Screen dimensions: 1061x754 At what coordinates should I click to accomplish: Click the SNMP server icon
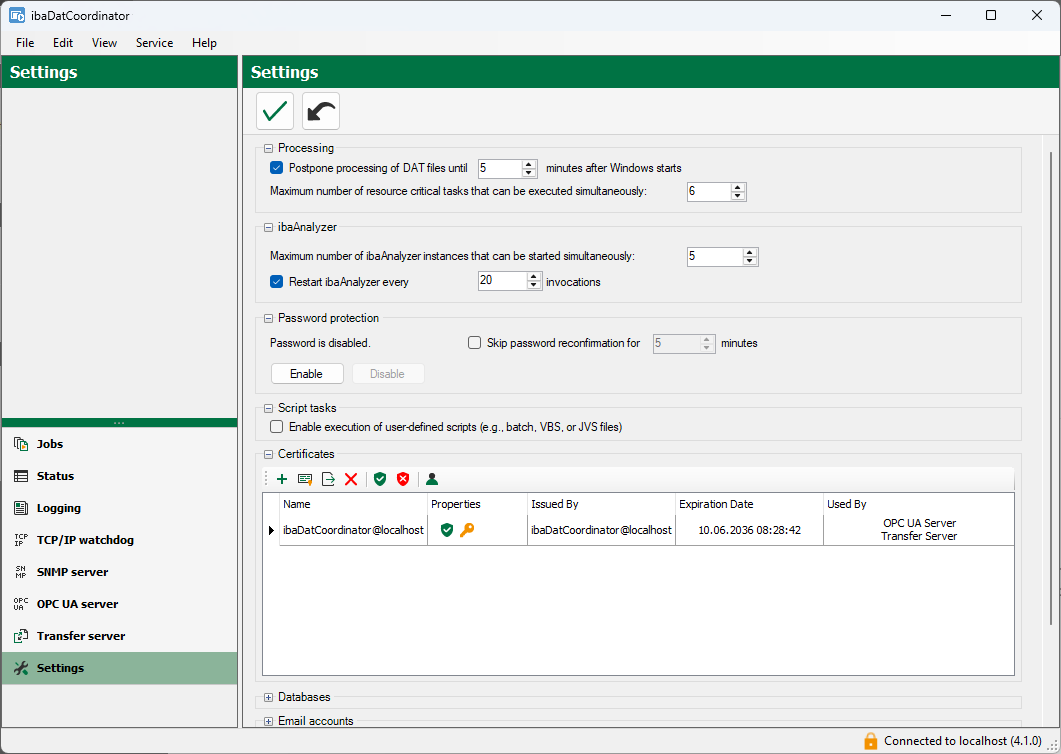[x=21, y=572]
